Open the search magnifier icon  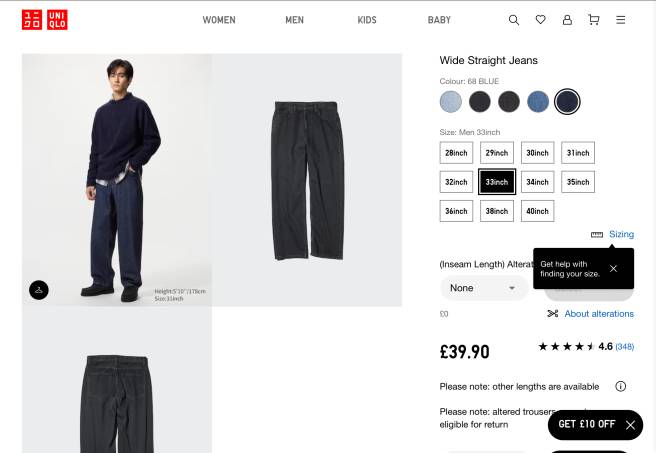[514, 20]
